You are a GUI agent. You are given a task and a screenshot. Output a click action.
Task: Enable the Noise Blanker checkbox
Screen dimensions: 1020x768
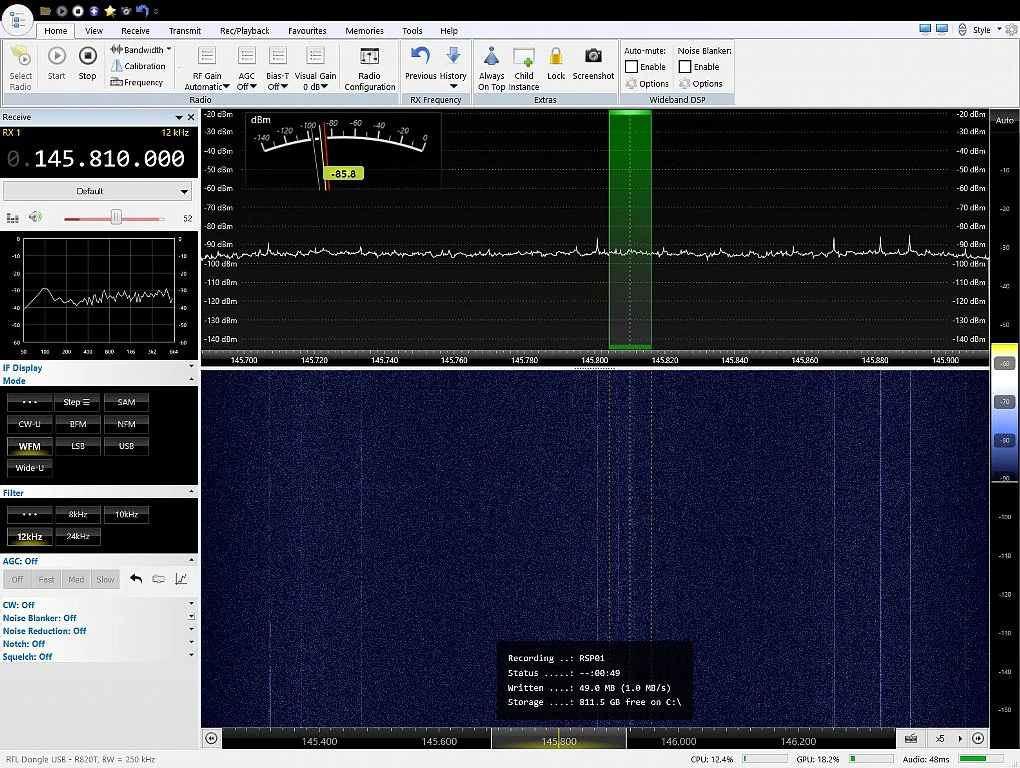pyautogui.click(x=684, y=66)
